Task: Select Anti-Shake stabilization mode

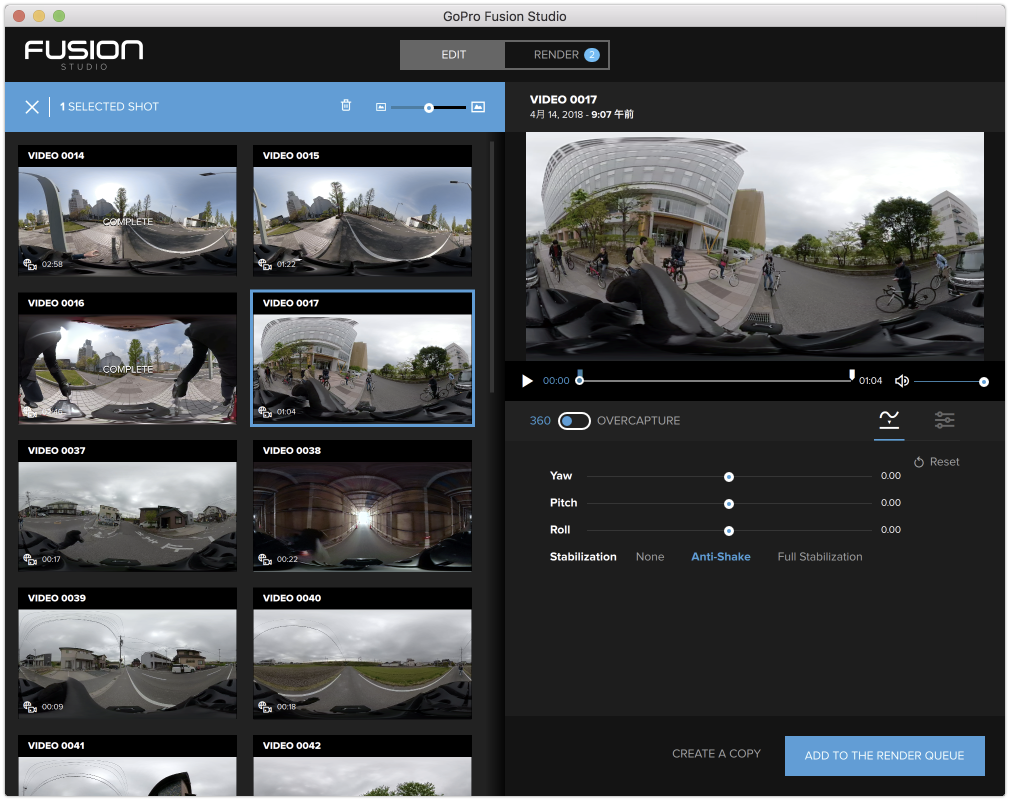Action: click(720, 557)
